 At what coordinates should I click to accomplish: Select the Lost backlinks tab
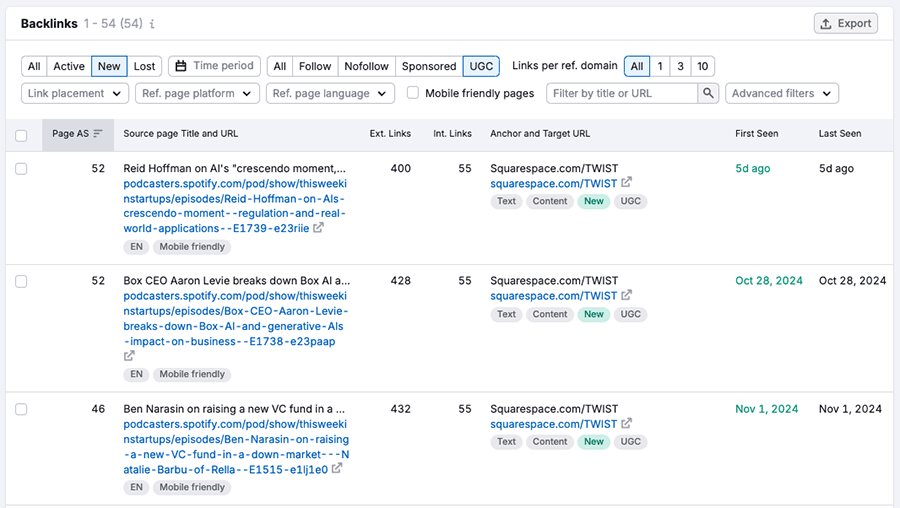pos(144,66)
